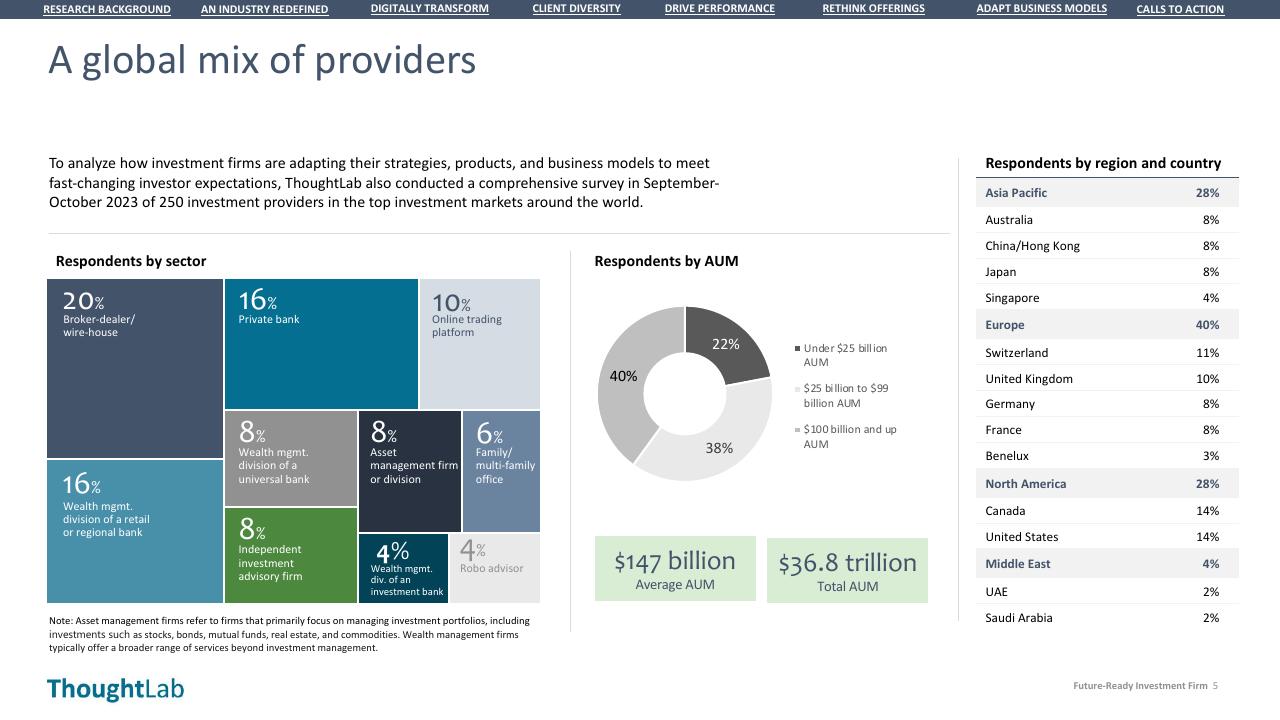Click the Middle East region header row
Viewport: 1280px width, 720px height.
1107,564
